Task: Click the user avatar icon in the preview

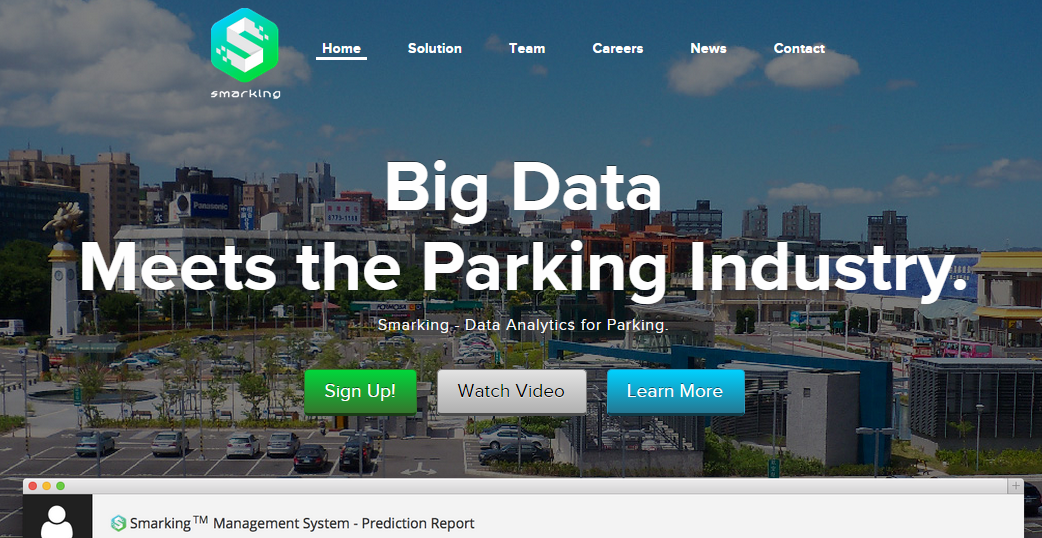Action: point(58,520)
